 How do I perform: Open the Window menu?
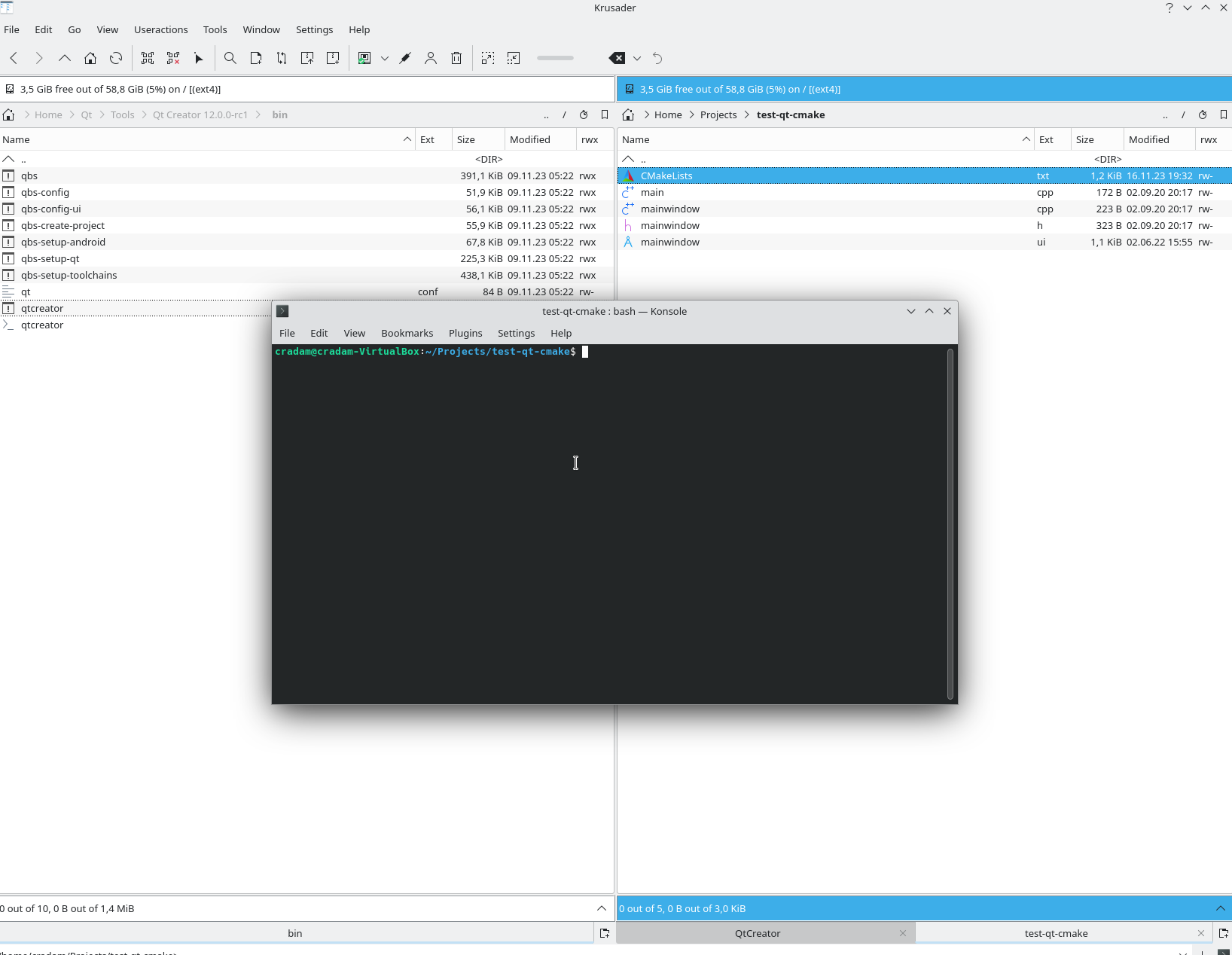(x=261, y=29)
